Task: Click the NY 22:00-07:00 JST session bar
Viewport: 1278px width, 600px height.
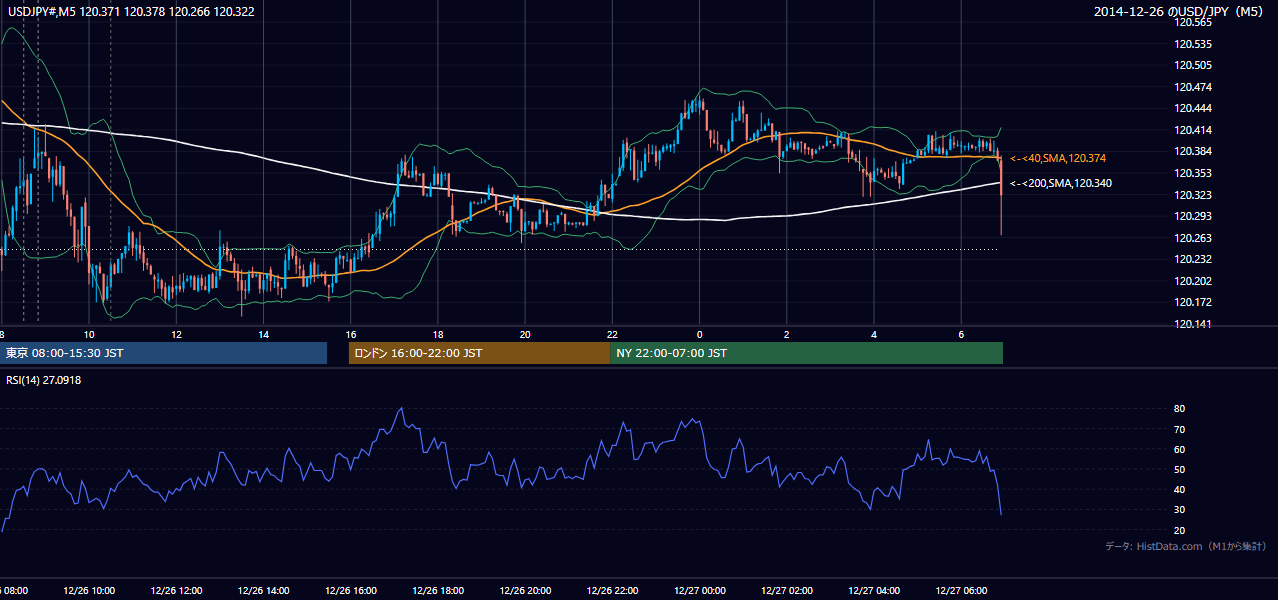Action: pyautogui.click(x=806, y=353)
